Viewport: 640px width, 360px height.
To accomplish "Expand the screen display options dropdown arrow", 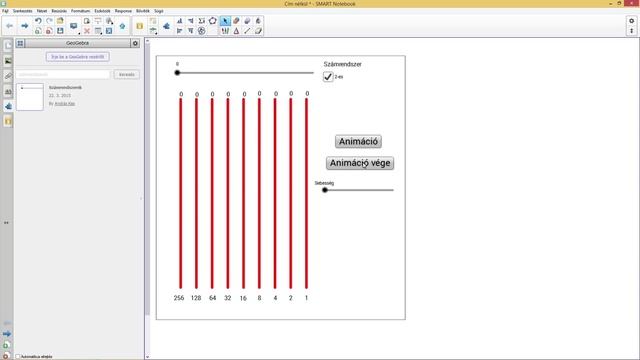I will [x=79, y=33].
